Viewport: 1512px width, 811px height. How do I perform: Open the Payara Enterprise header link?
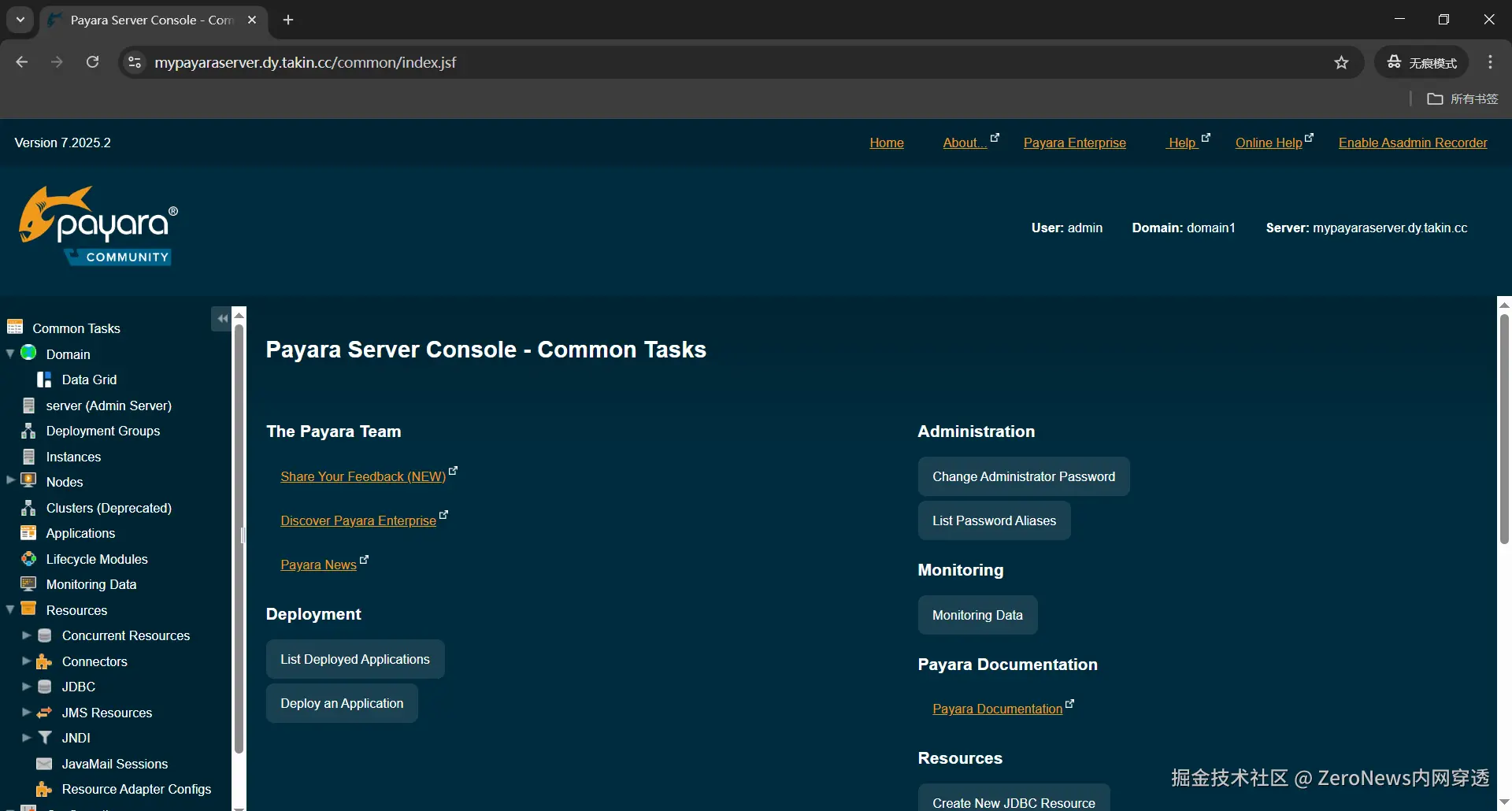click(1074, 143)
